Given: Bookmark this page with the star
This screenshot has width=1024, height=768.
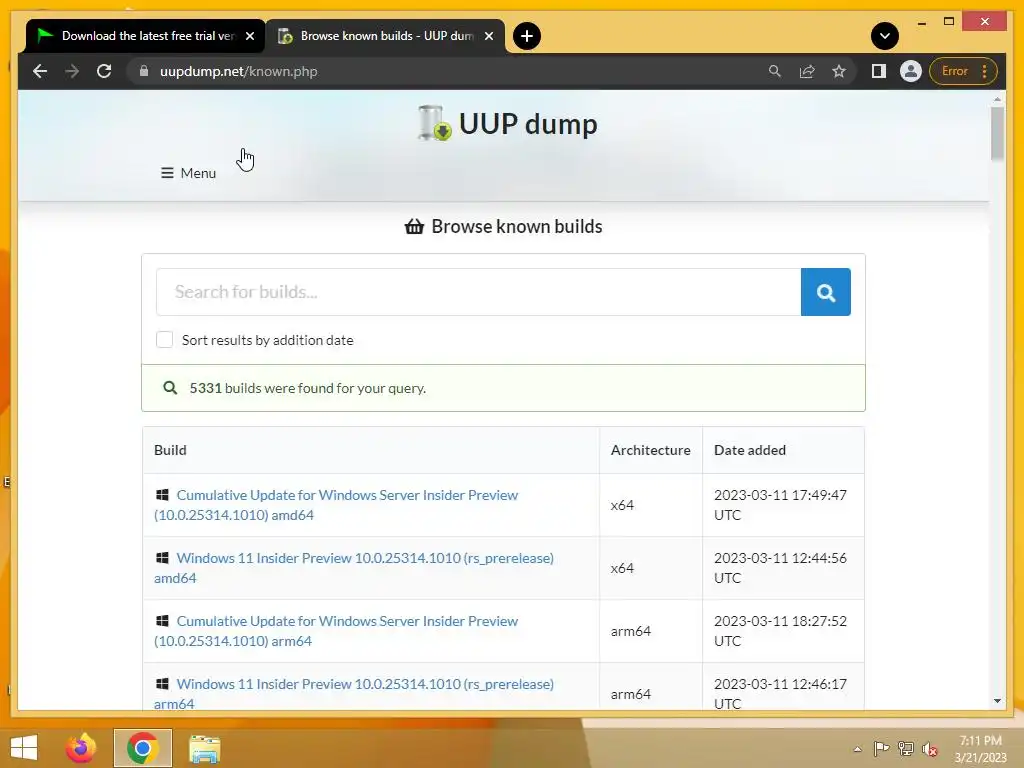Looking at the screenshot, I should (x=839, y=71).
